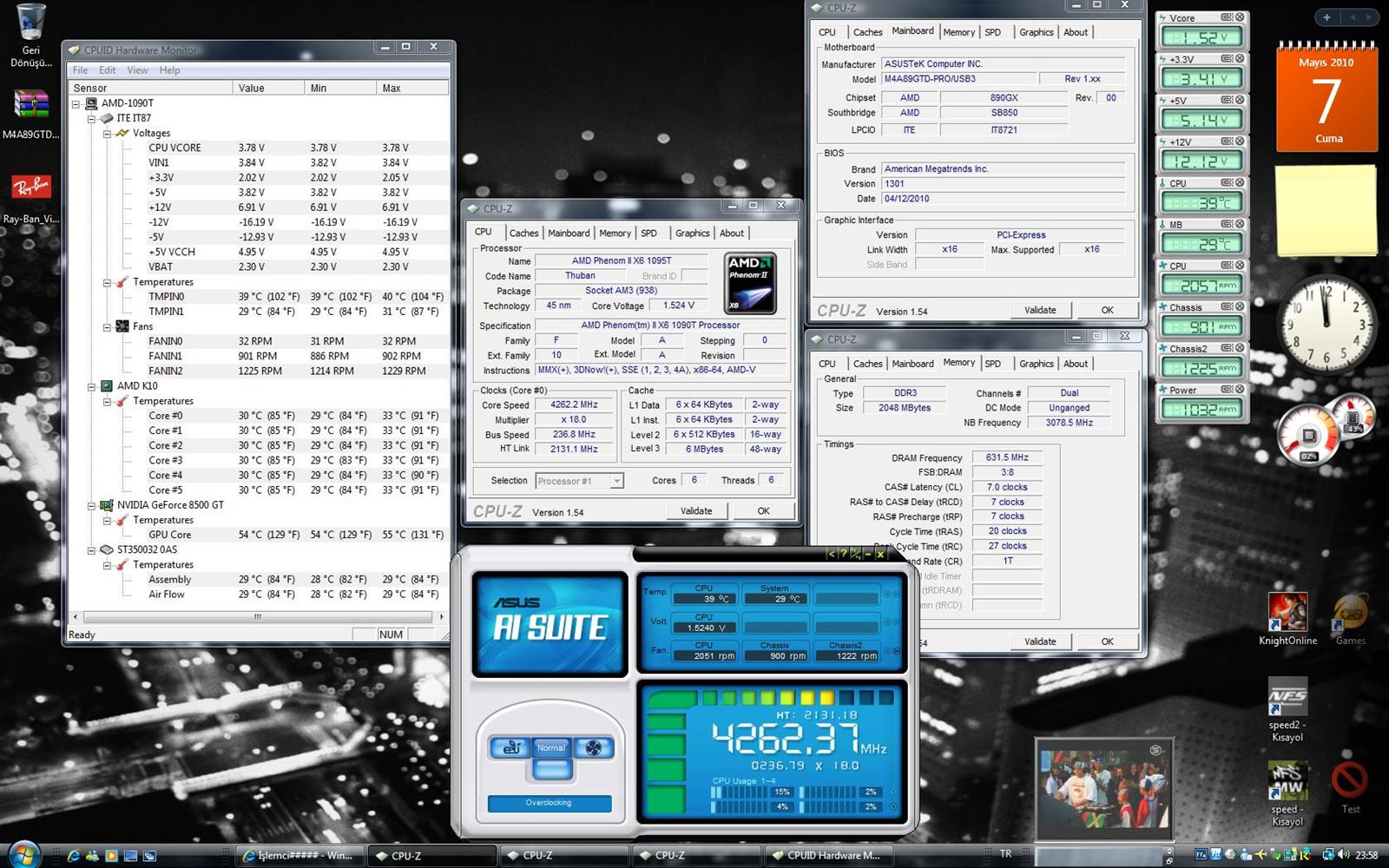This screenshot has width=1389, height=868.
Task: Click Validate in CPU-Z memory timings window
Action: pos(1040,641)
